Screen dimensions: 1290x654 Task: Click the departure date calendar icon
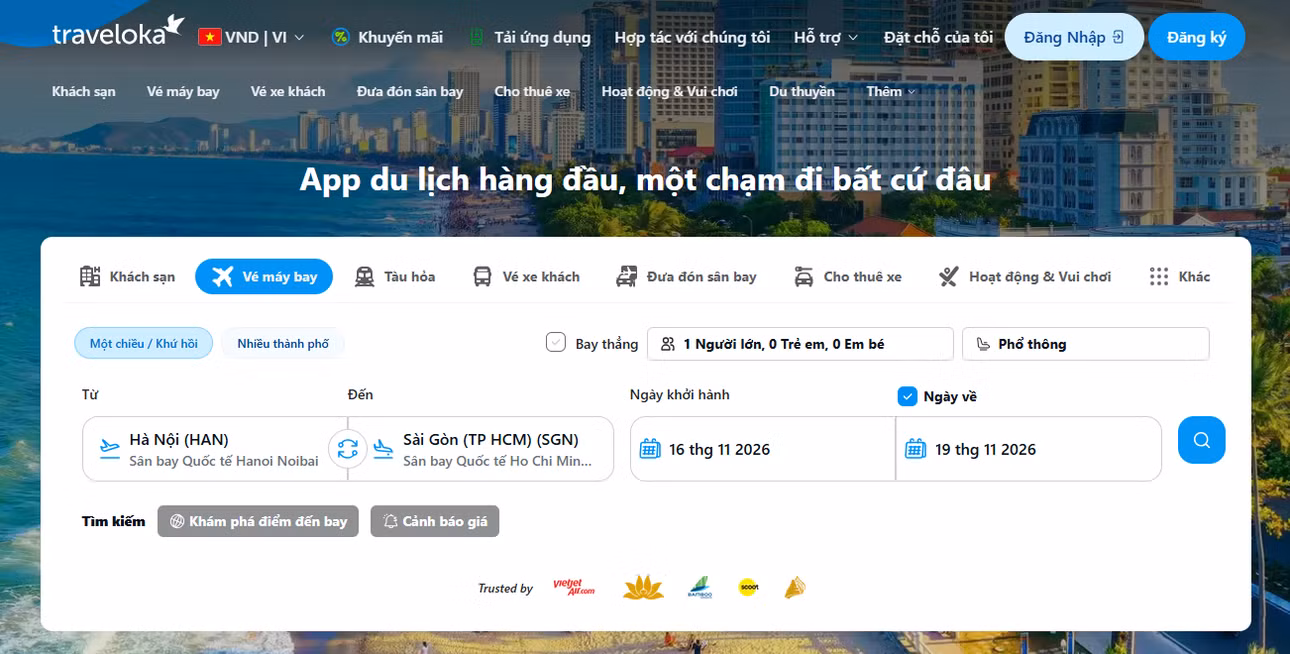pos(650,449)
